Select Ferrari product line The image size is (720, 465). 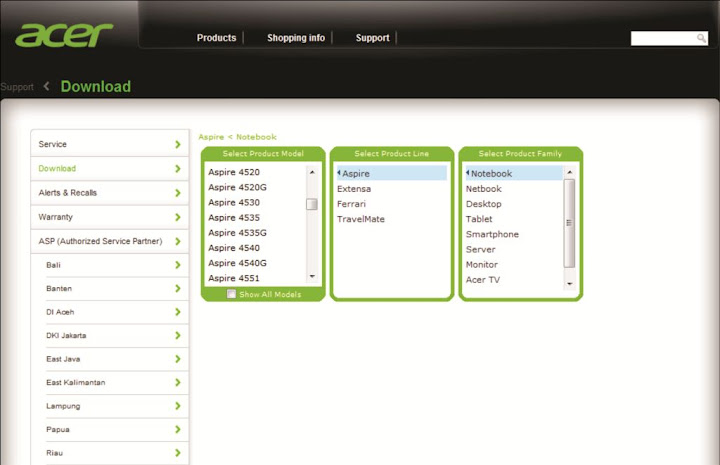click(x=351, y=204)
